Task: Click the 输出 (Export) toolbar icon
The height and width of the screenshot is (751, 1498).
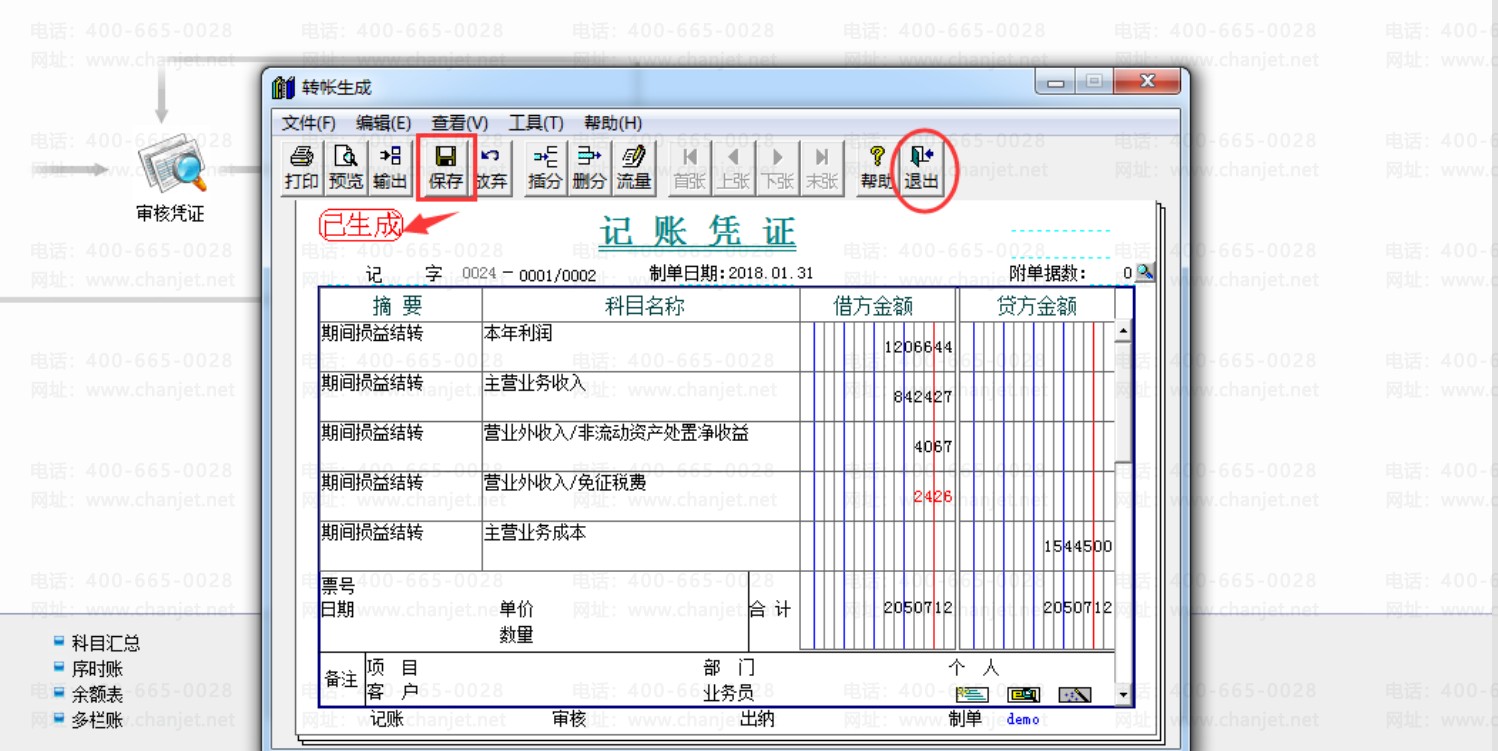Action: [x=390, y=167]
